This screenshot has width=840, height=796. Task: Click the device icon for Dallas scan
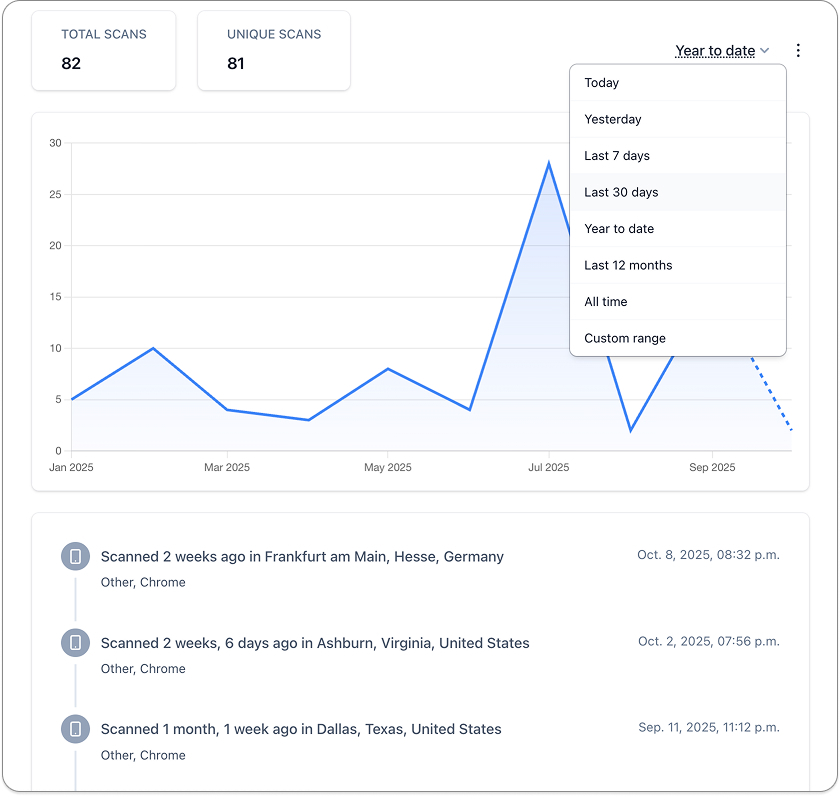coord(76,729)
